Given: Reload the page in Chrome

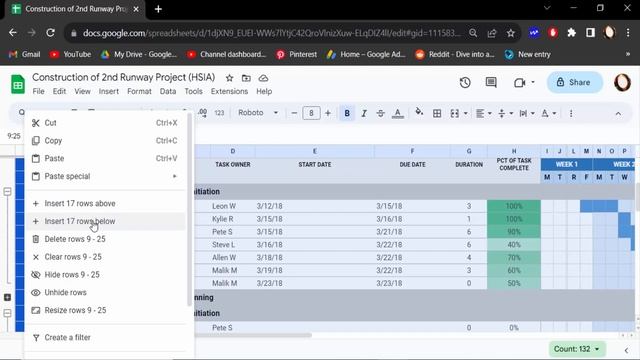Looking at the screenshot, I should tap(50, 33).
